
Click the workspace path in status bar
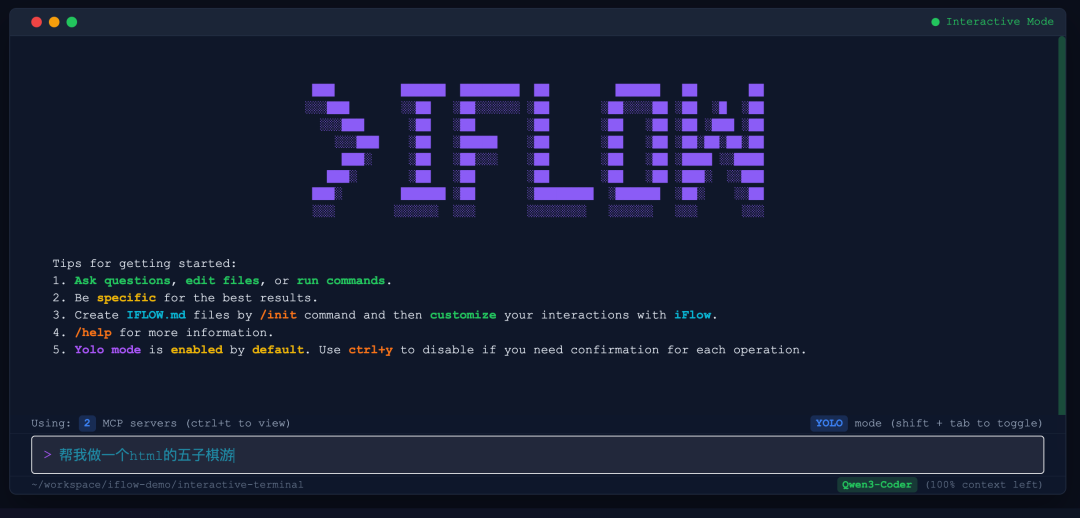(167, 485)
